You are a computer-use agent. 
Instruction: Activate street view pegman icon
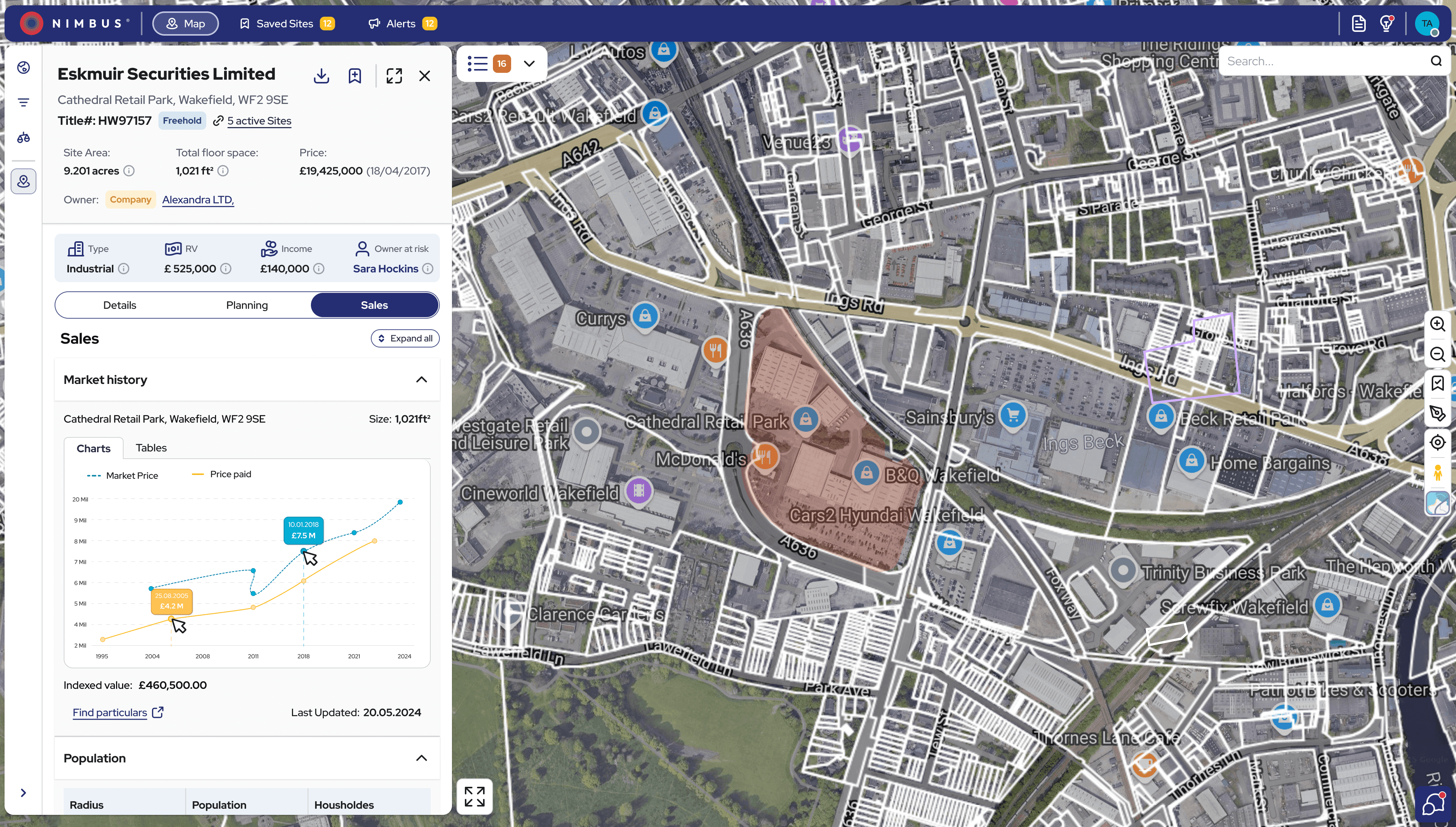coord(1437,473)
